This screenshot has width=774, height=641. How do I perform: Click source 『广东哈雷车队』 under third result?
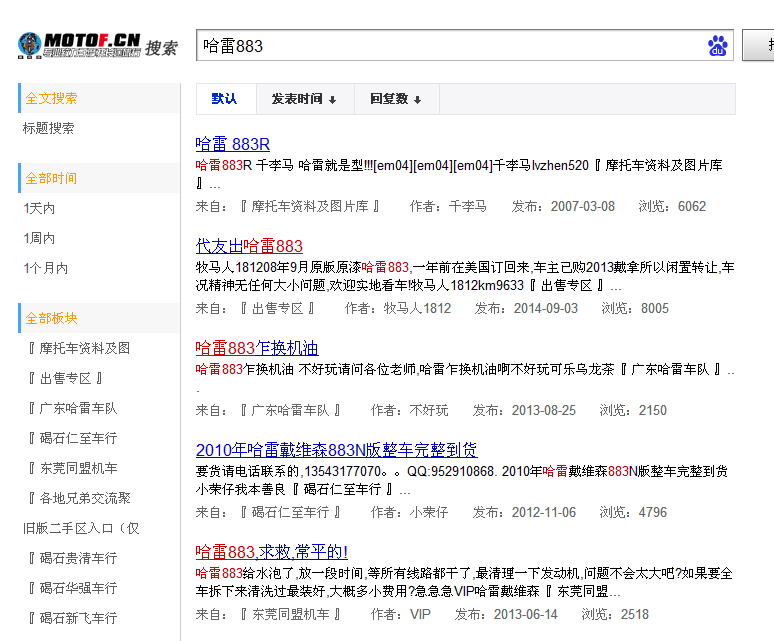[290, 411]
